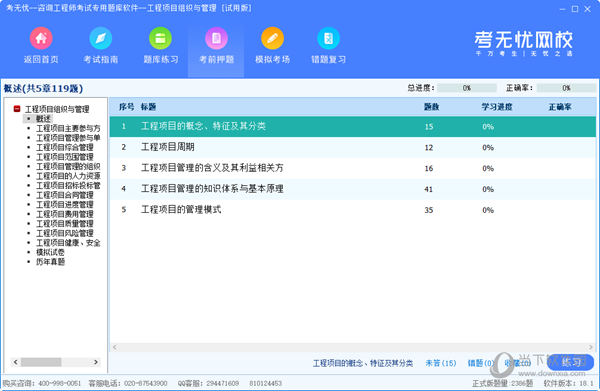
Task: Select 工程项目合同管理 in the tree
Action: [65, 195]
